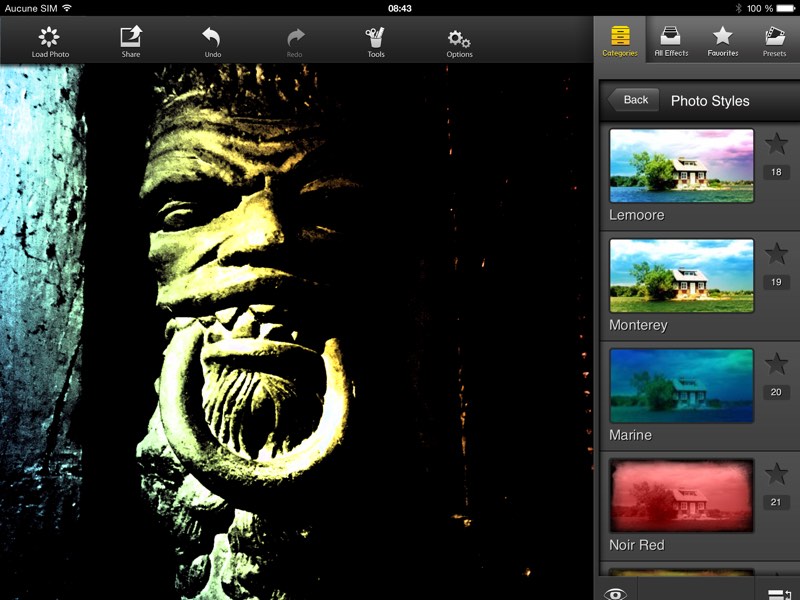Switch to the All Effects tab
Image resolution: width=800 pixels, height=600 pixels.
pyautogui.click(x=671, y=40)
